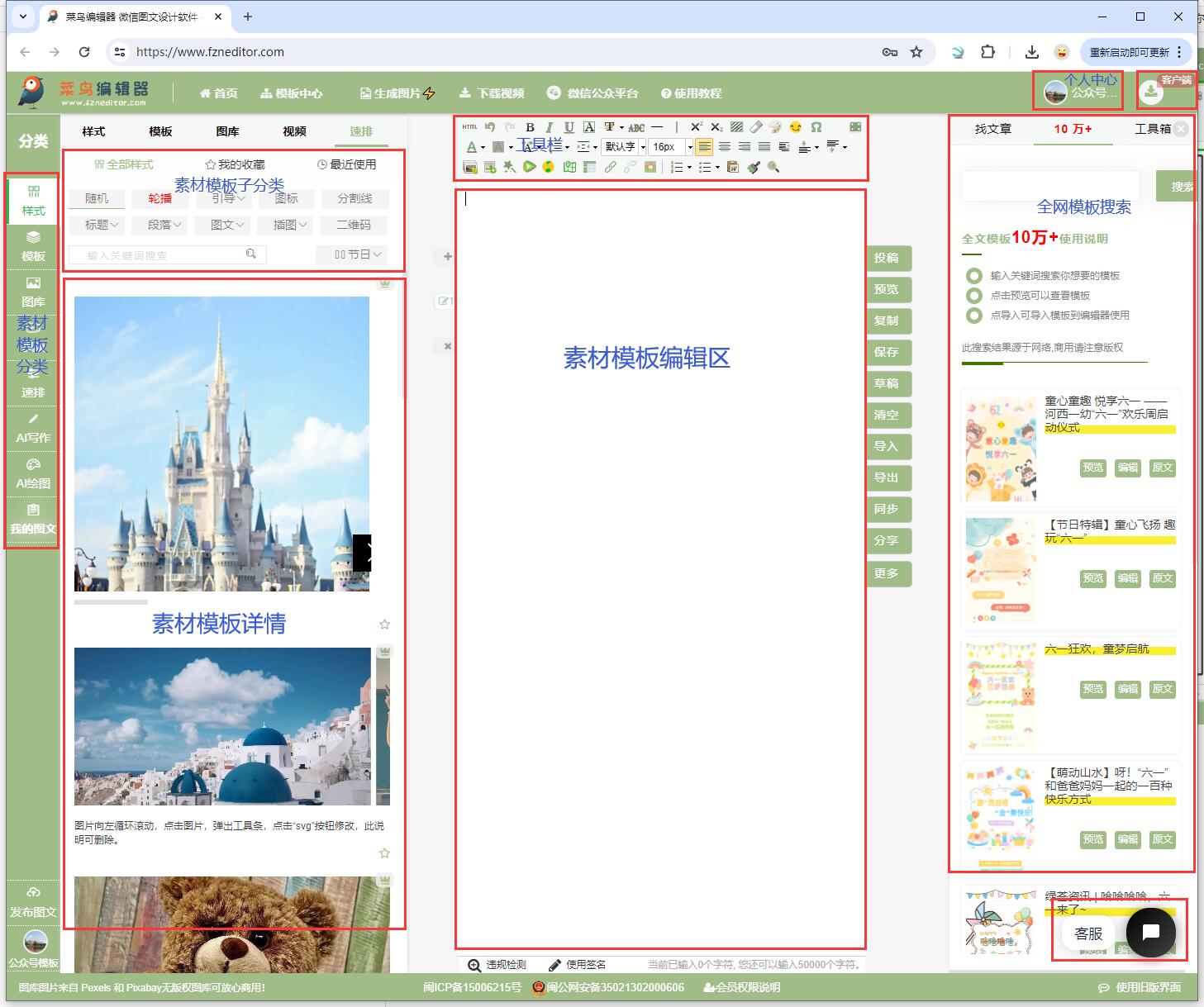Enable right alignment

click(x=745, y=147)
